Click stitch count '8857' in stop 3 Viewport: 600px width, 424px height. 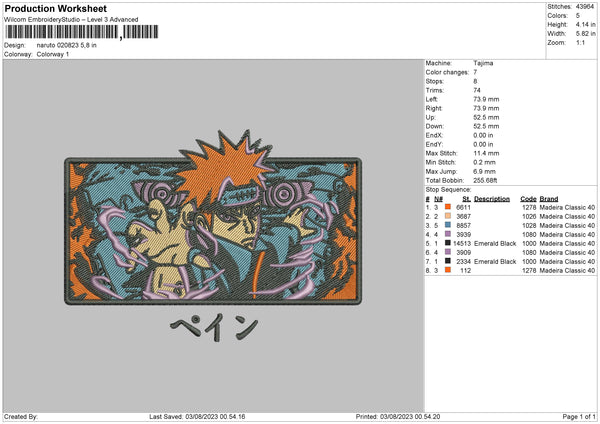click(x=463, y=225)
